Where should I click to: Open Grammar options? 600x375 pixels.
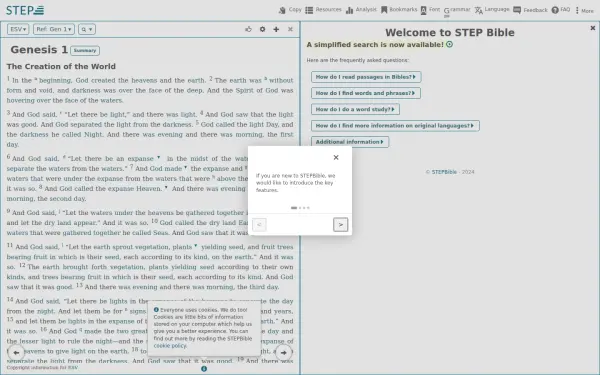[x=457, y=10]
